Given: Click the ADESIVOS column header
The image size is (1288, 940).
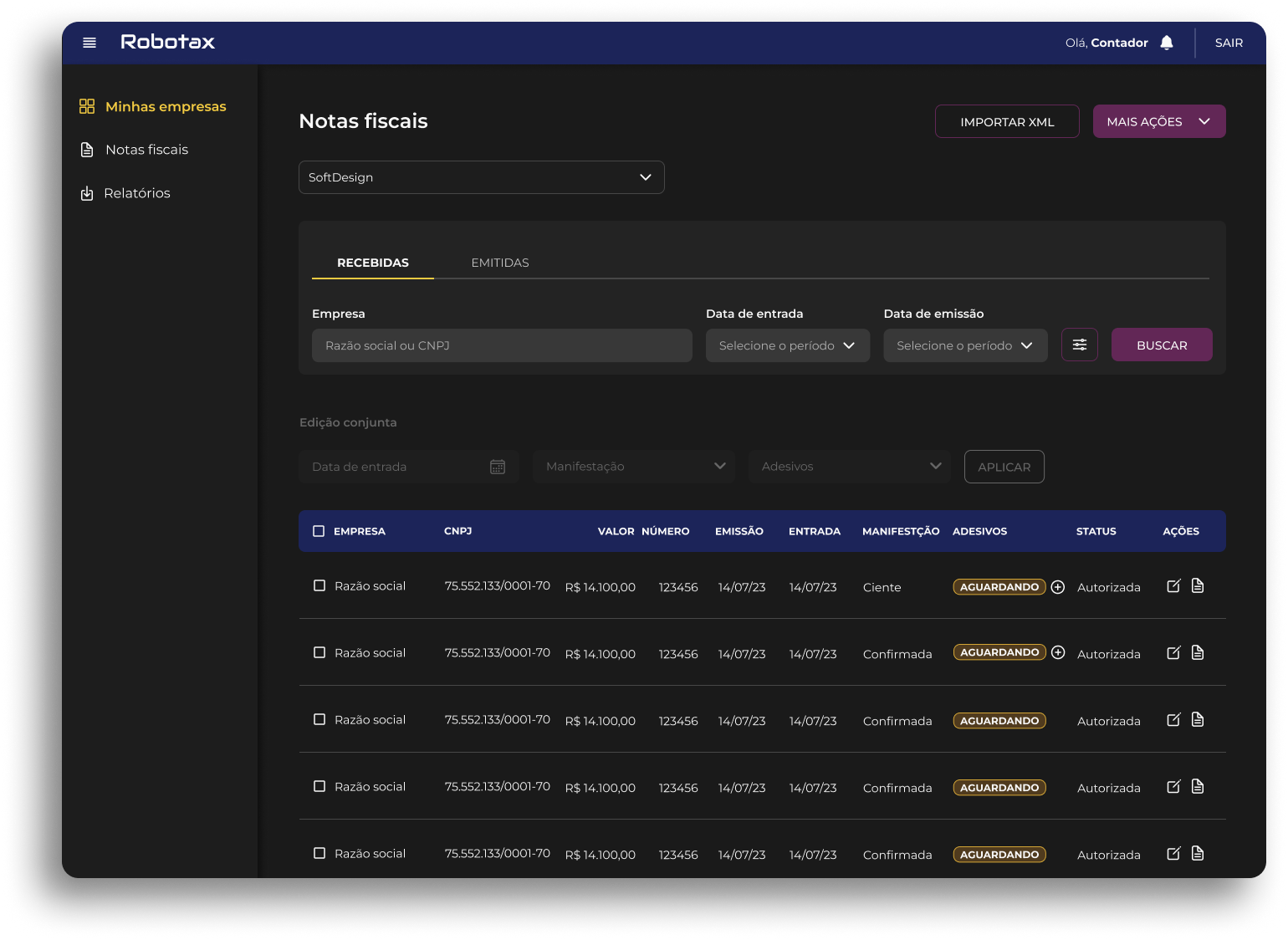Looking at the screenshot, I should click(980, 531).
